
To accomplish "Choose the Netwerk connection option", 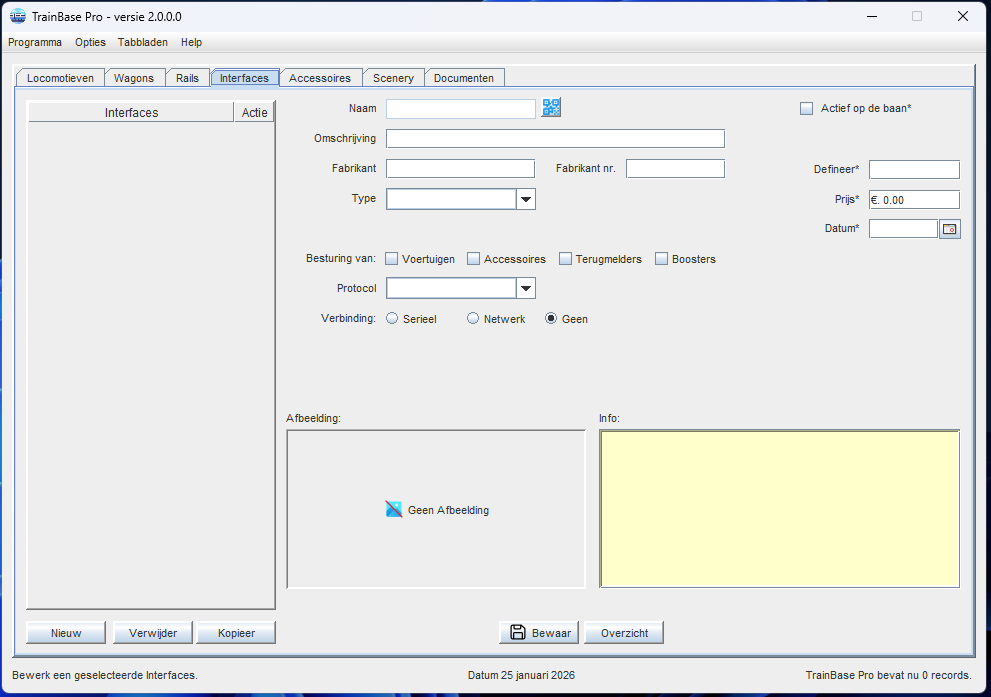I will coord(473,319).
